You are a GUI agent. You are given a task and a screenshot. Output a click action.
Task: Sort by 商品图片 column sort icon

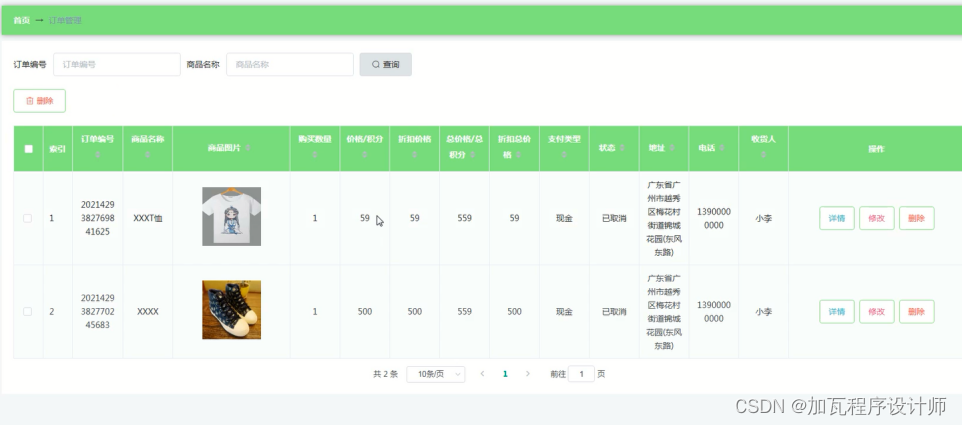(248, 148)
